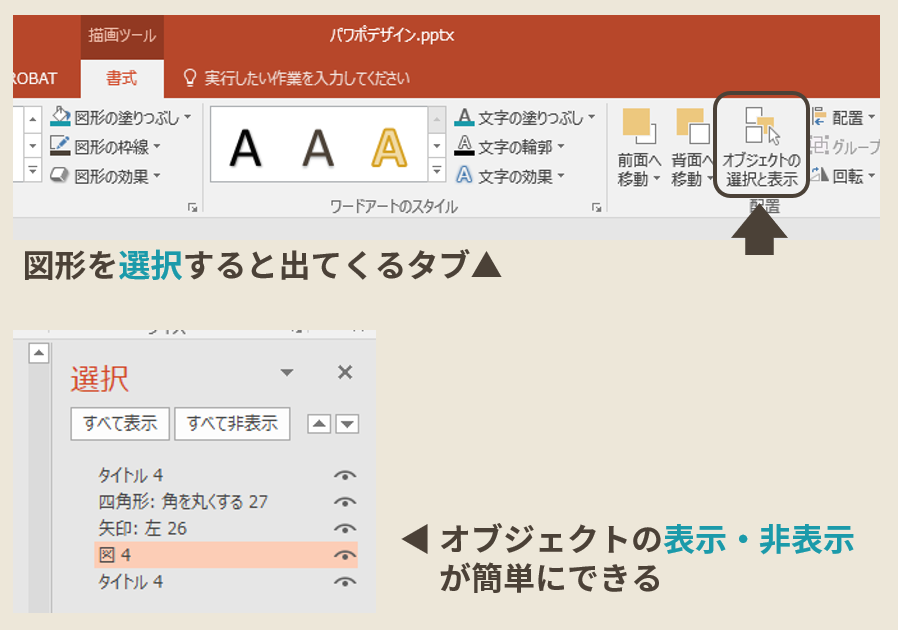898x630 pixels.
Task: Hide 矢印: 左 26 object
Action: [x=345, y=529]
